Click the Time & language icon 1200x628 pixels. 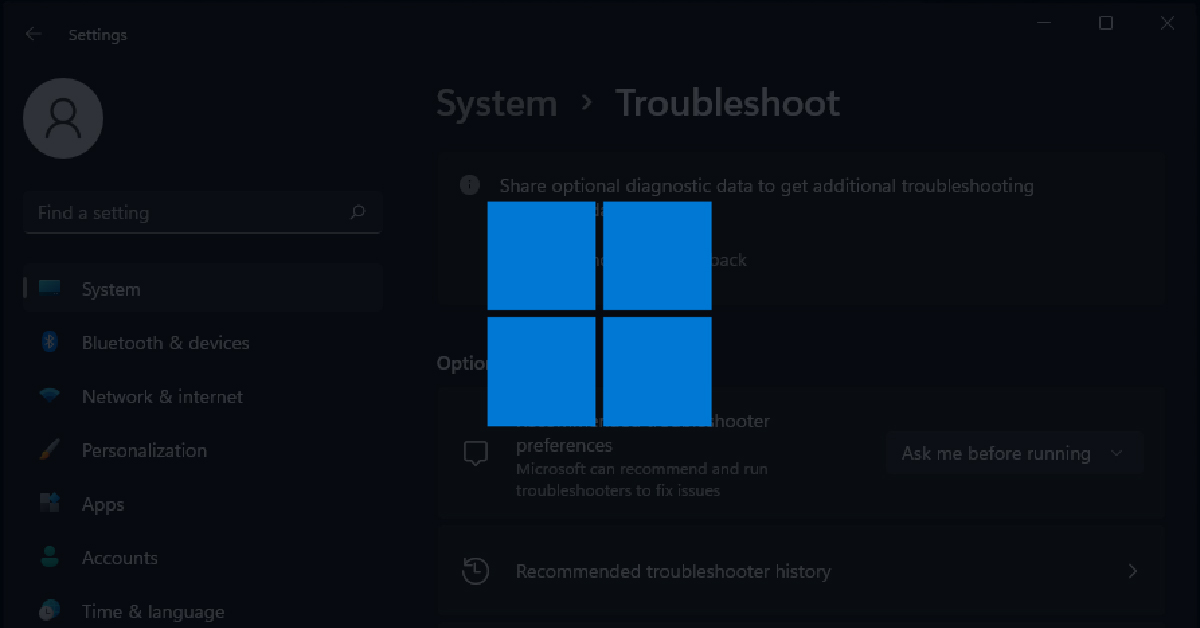(x=49, y=611)
